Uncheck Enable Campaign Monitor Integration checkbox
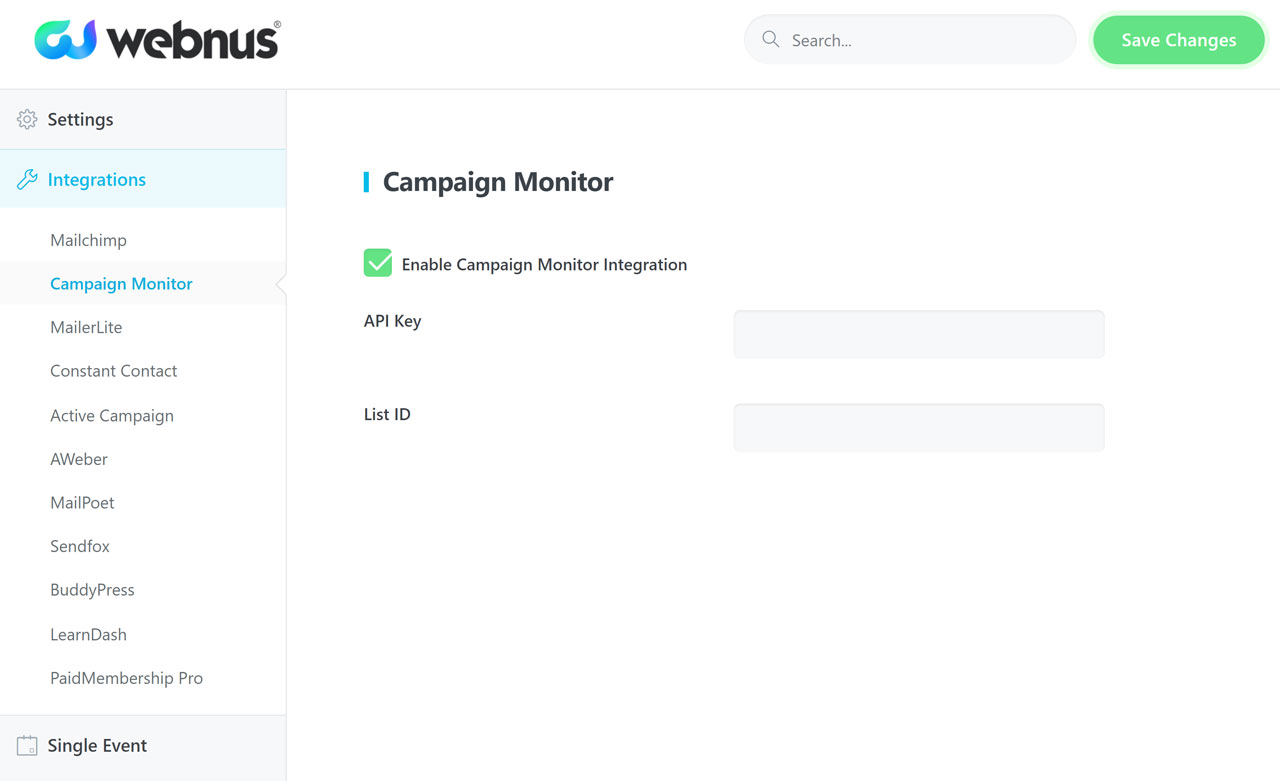 [x=378, y=263]
